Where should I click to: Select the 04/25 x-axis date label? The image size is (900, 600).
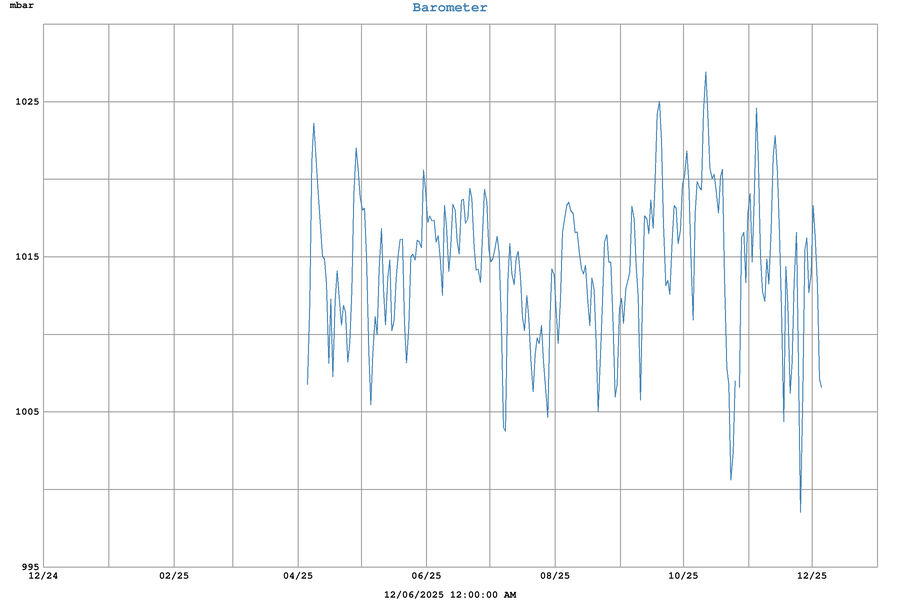click(298, 576)
